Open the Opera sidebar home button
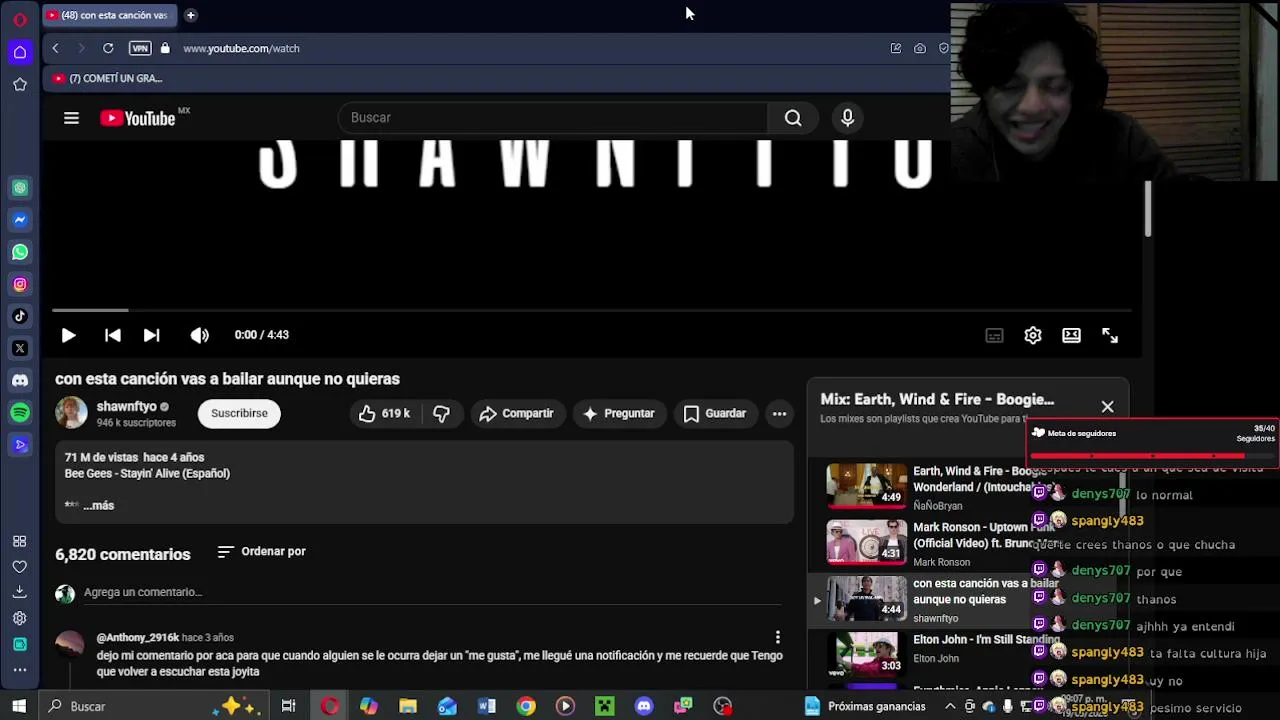The height and width of the screenshot is (720, 1280). coord(20,52)
